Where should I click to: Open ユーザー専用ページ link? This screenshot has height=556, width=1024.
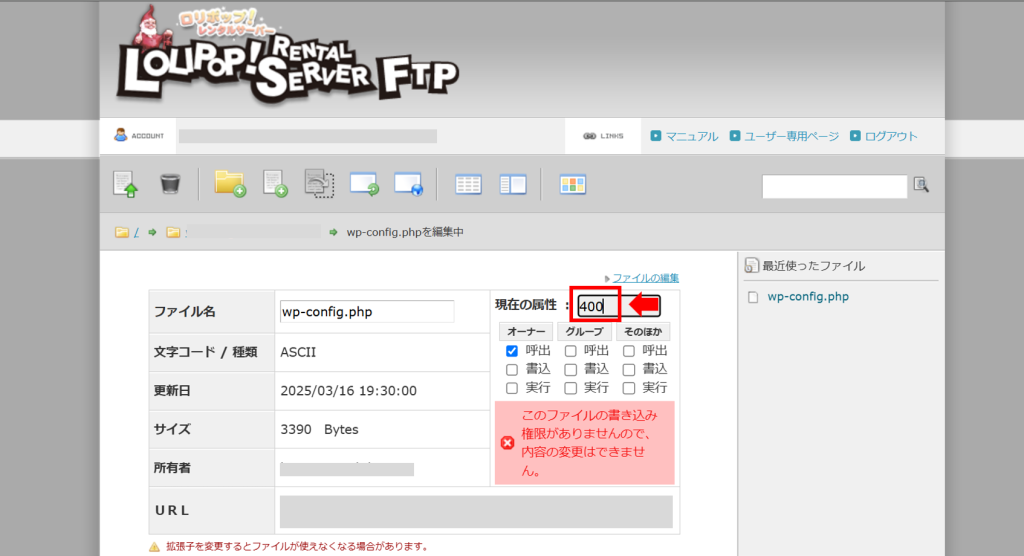pyautogui.click(x=791, y=136)
